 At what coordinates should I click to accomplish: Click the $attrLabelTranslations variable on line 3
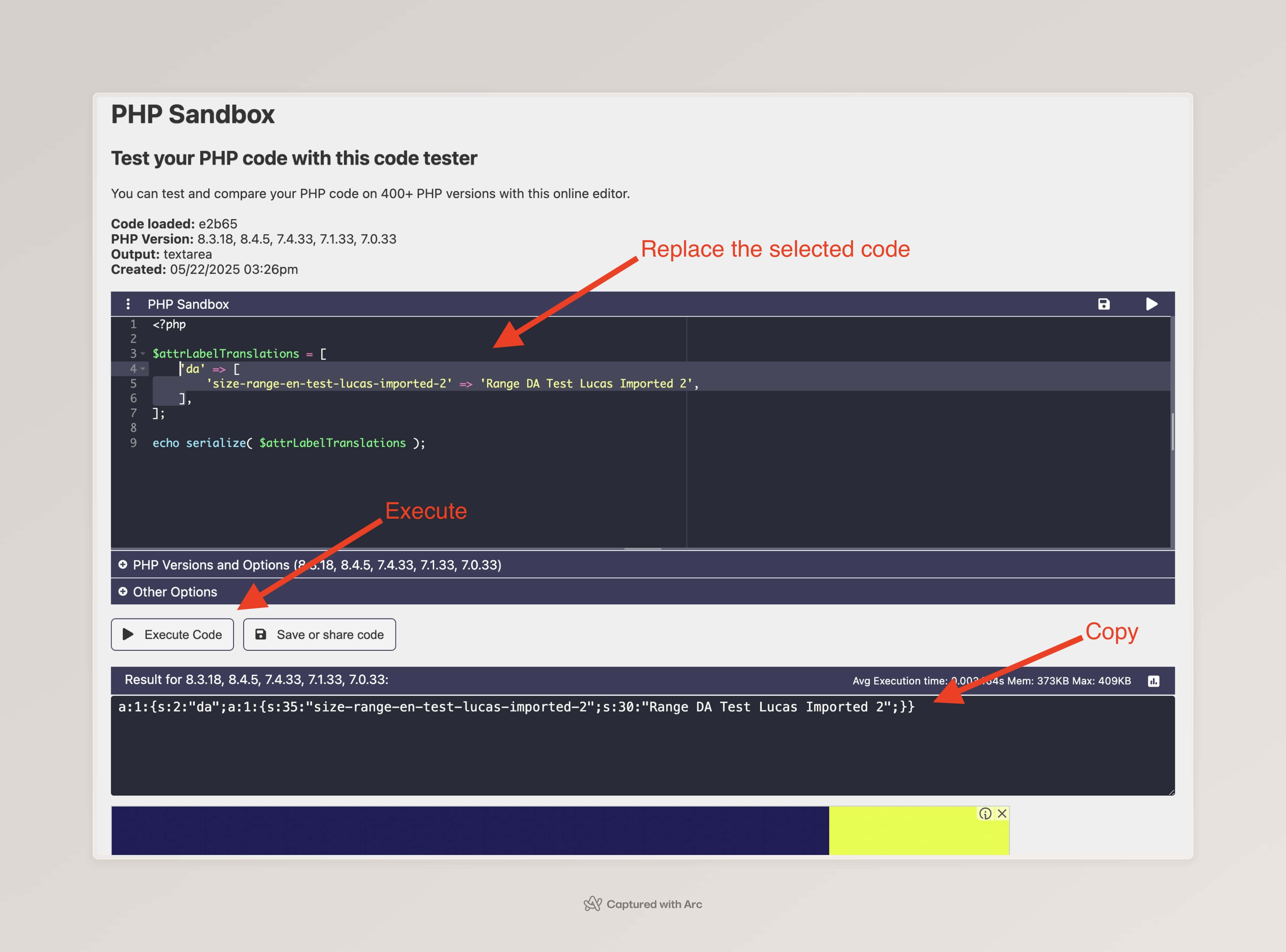(x=225, y=354)
